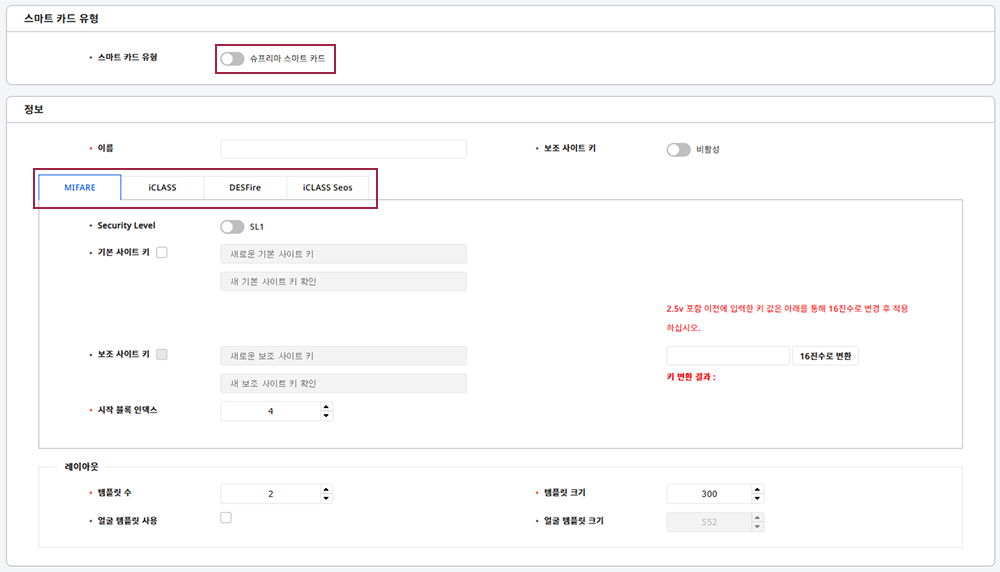The width and height of the screenshot is (1000, 572).
Task: Focus the hex conversion key input field
Action: (x=728, y=356)
